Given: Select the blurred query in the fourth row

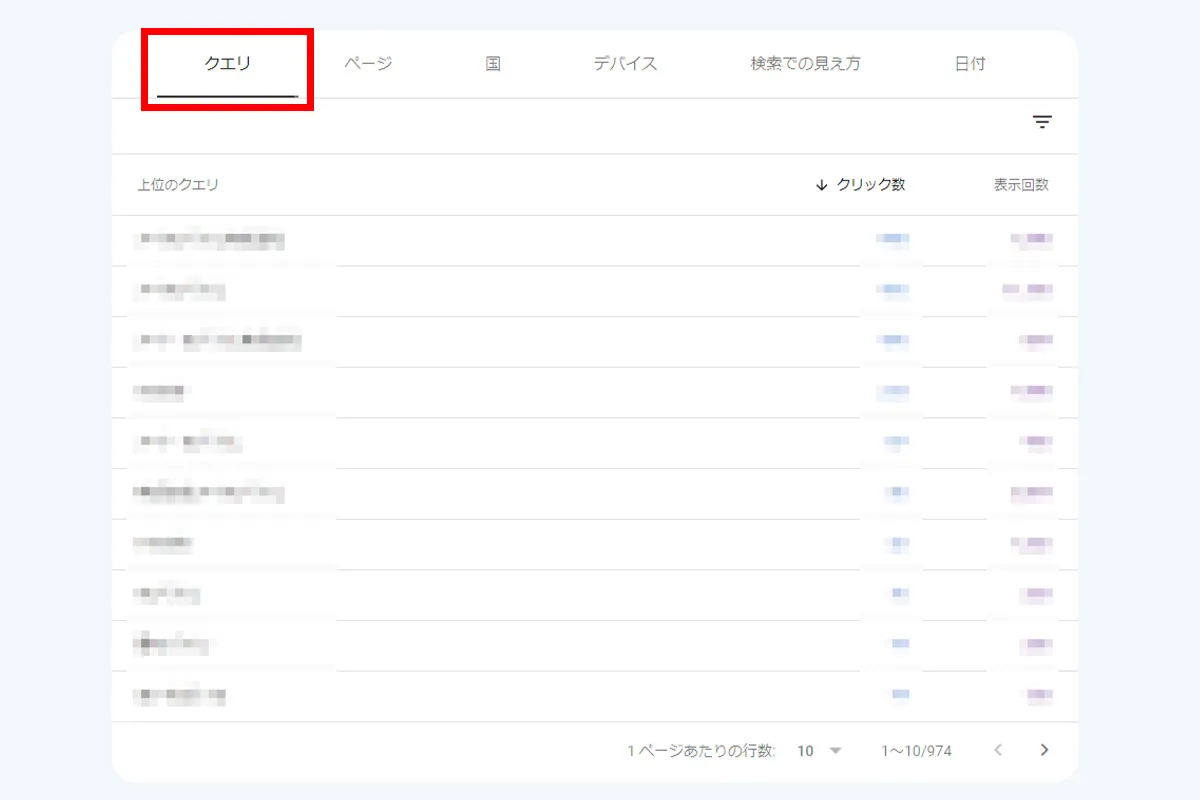Looking at the screenshot, I should tap(160, 391).
